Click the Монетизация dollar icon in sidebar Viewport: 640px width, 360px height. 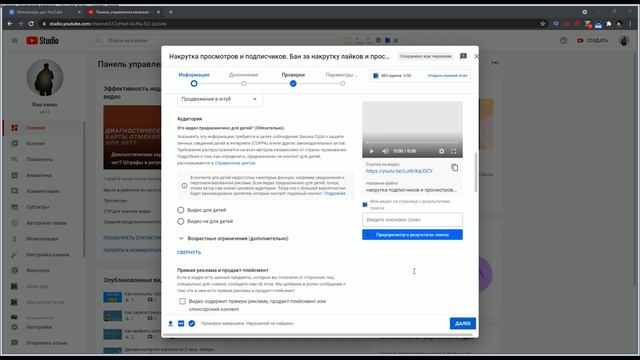(x=15, y=239)
